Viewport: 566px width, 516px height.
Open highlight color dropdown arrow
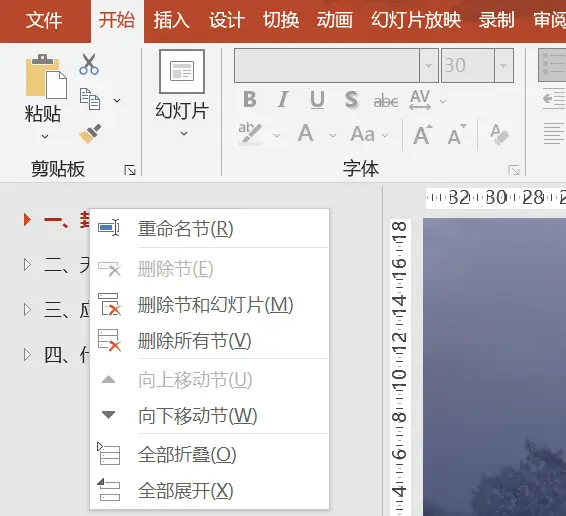277,135
